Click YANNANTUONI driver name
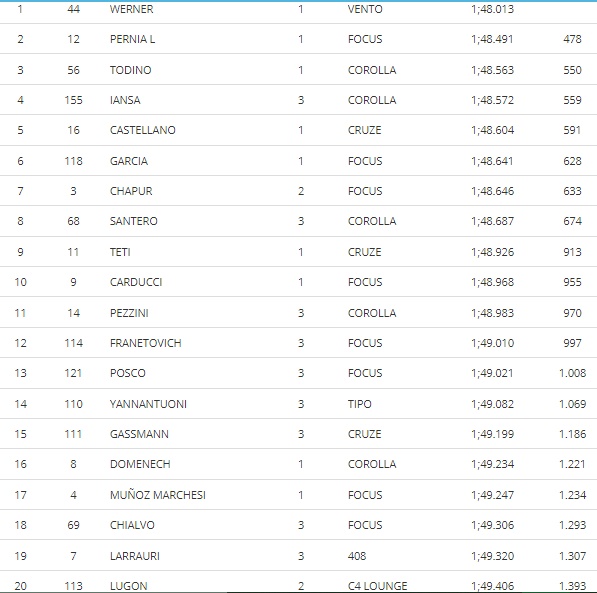597x593 pixels. (148, 404)
